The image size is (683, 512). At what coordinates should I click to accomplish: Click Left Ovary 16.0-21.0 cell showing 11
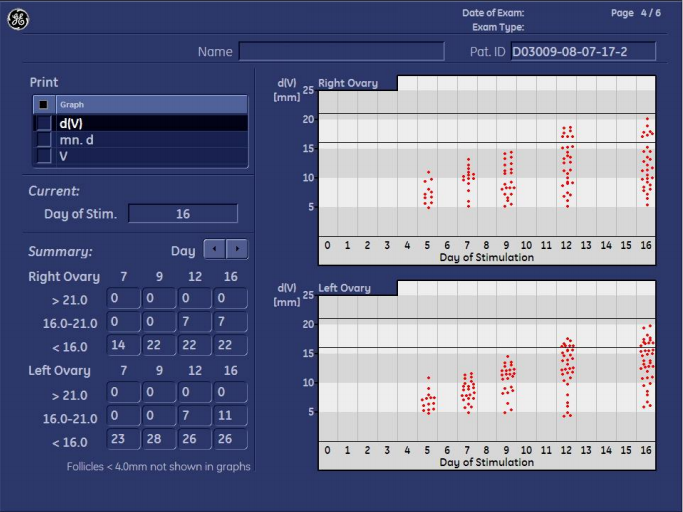pos(230,416)
